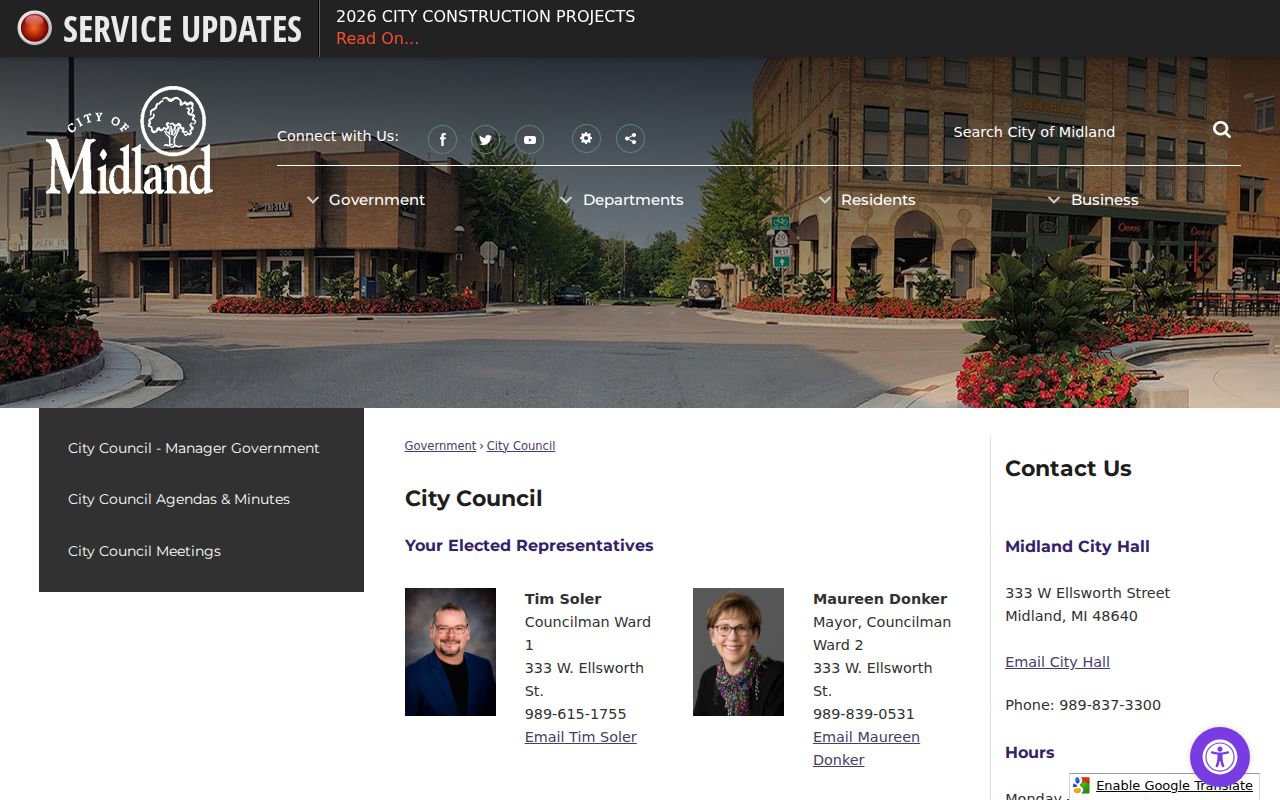
Task: Open City Council Agendas & Minutes
Action: [x=179, y=499]
